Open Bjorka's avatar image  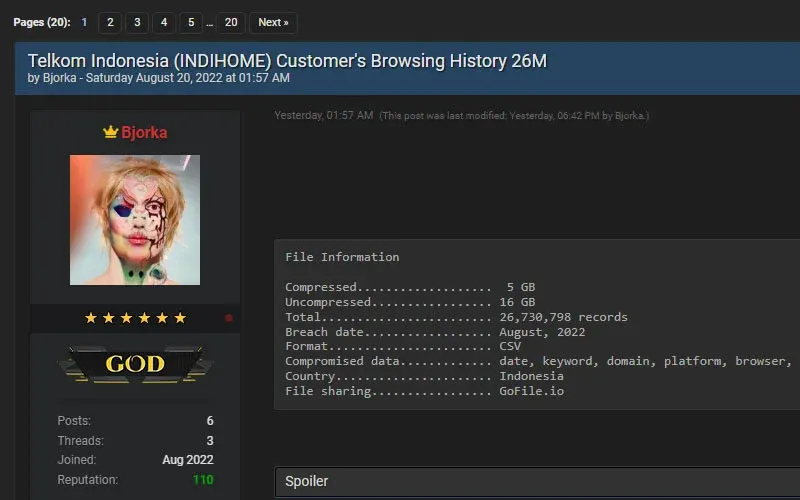pyautogui.click(x=135, y=220)
